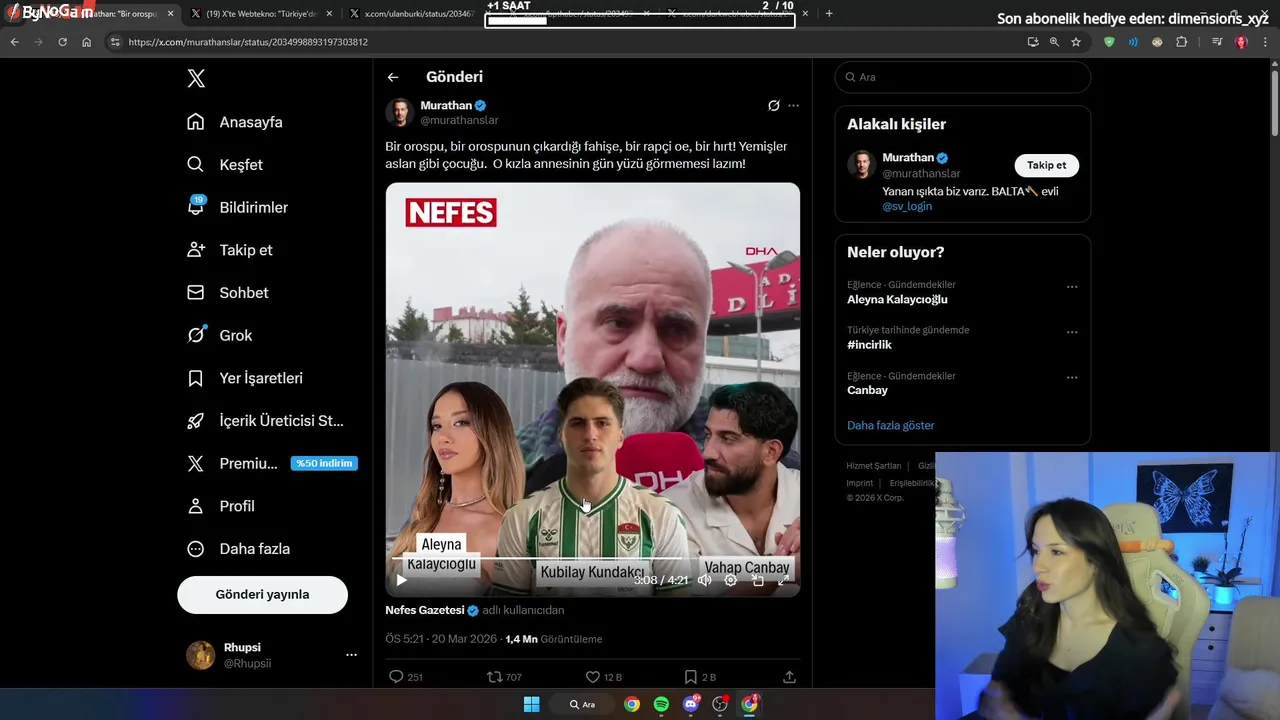Open Discord from taskbar
This screenshot has height=720, width=1280.
690,704
